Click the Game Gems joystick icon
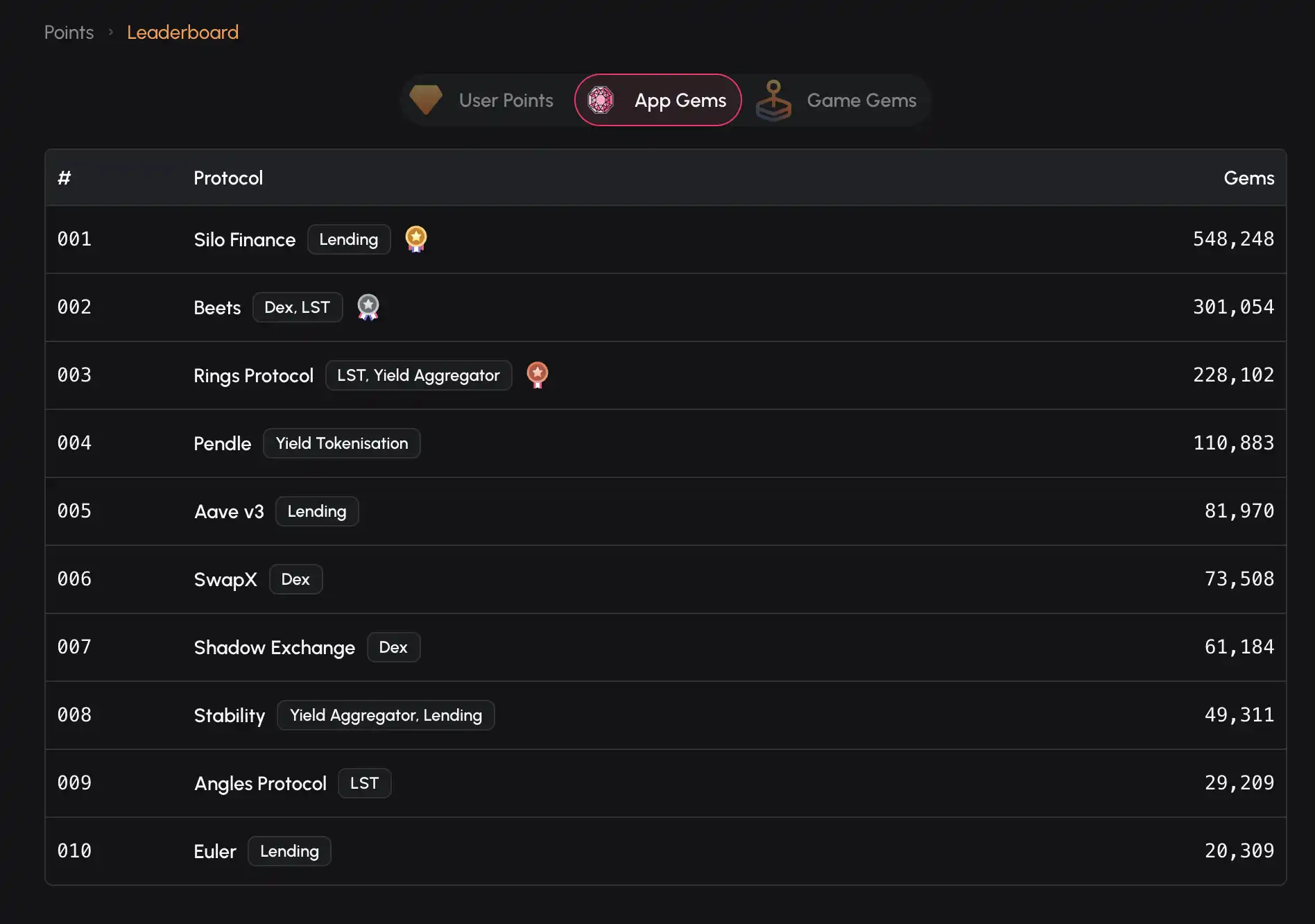 pyautogui.click(x=773, y=101)
